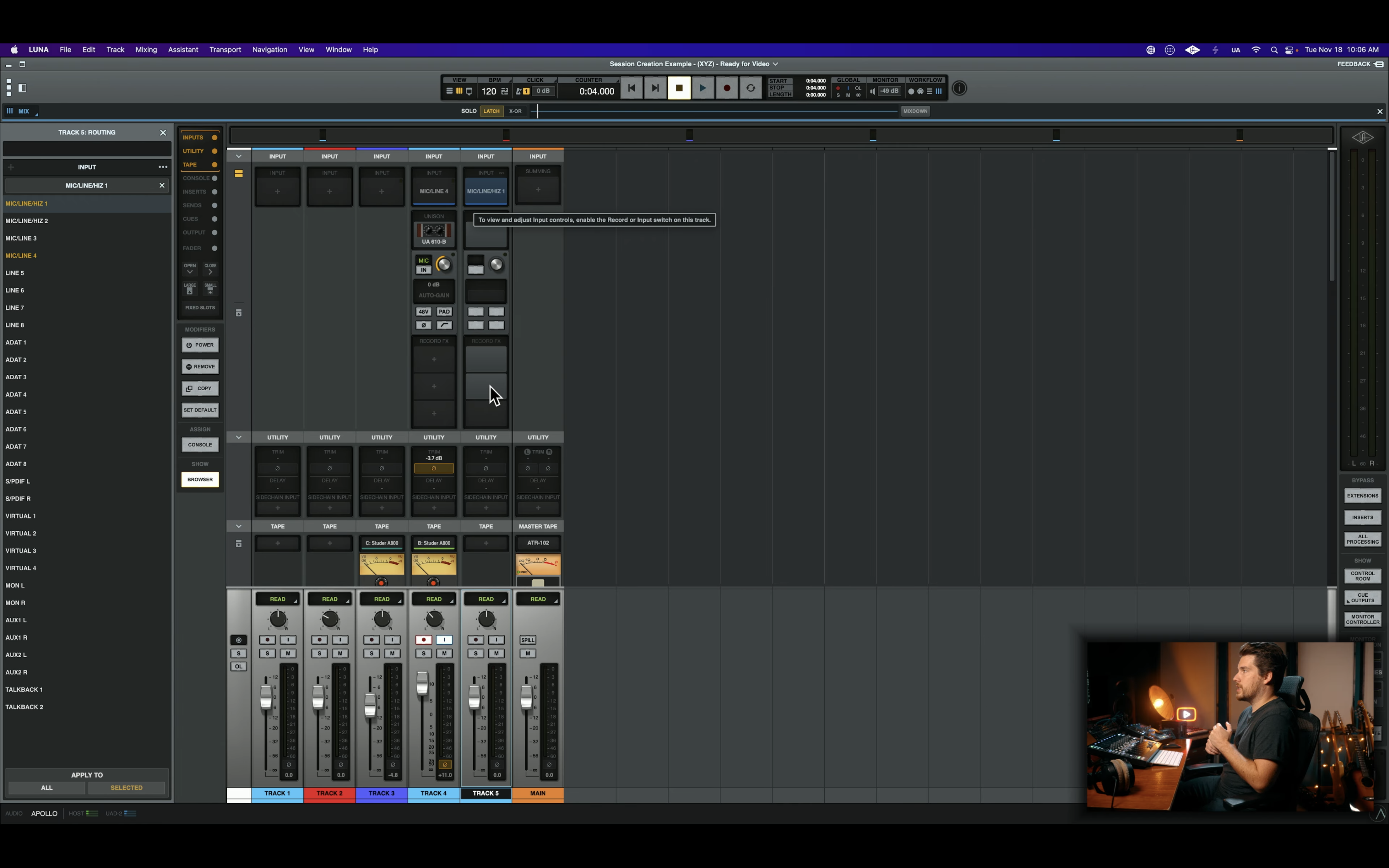The height and width of the screenshot is (868, 1389).
Task: Open the INPUT options three-dots menu
Action: [x=163, y=167]
